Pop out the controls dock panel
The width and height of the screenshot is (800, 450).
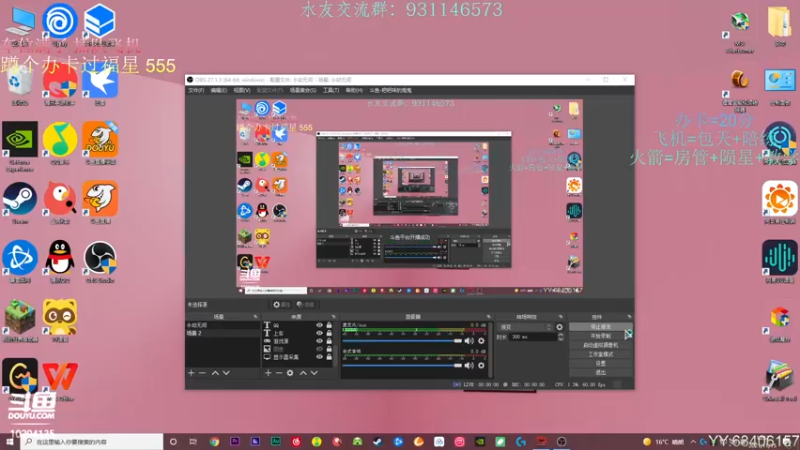629,317
